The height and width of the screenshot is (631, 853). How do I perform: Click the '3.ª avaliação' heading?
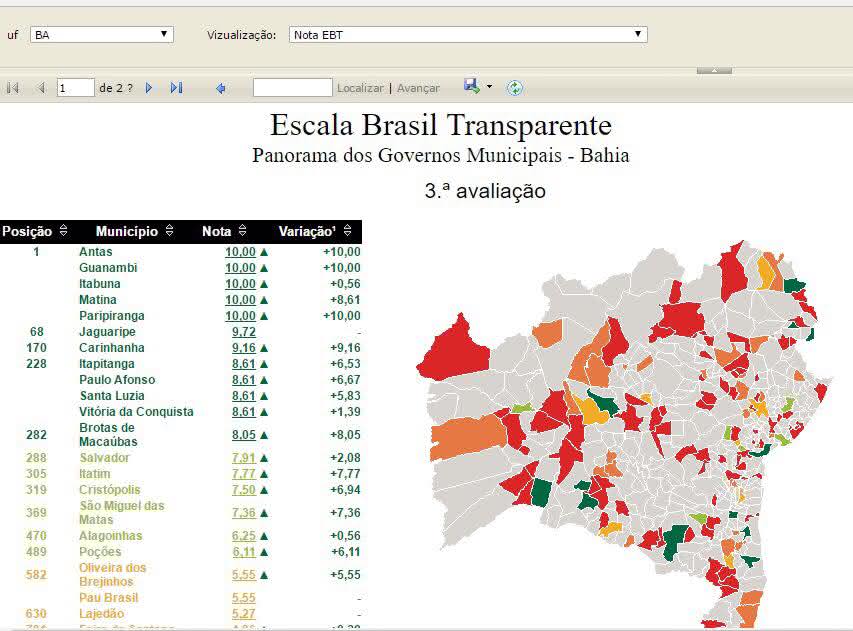[485, 191]
